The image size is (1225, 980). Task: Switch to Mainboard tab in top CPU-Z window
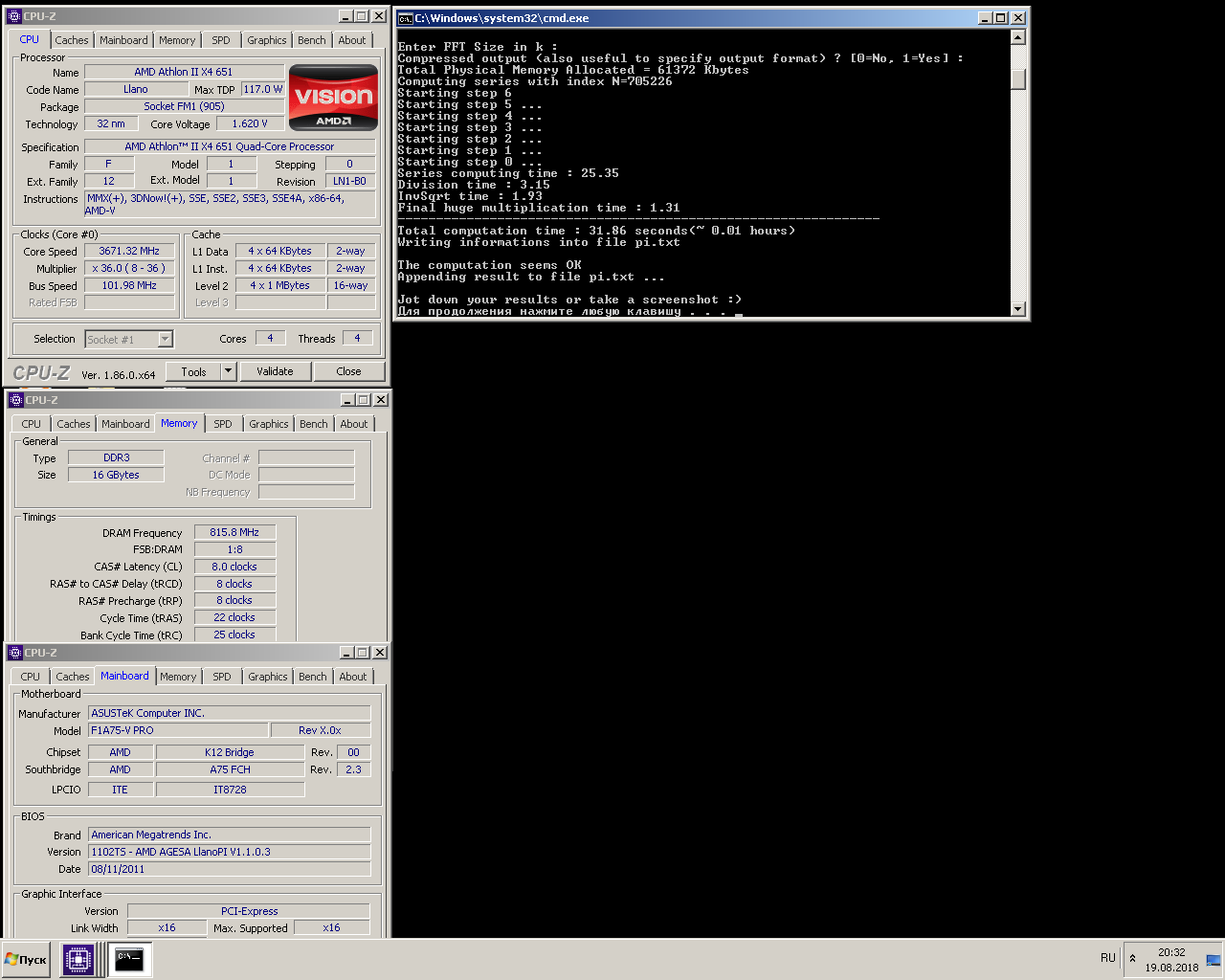123,40
